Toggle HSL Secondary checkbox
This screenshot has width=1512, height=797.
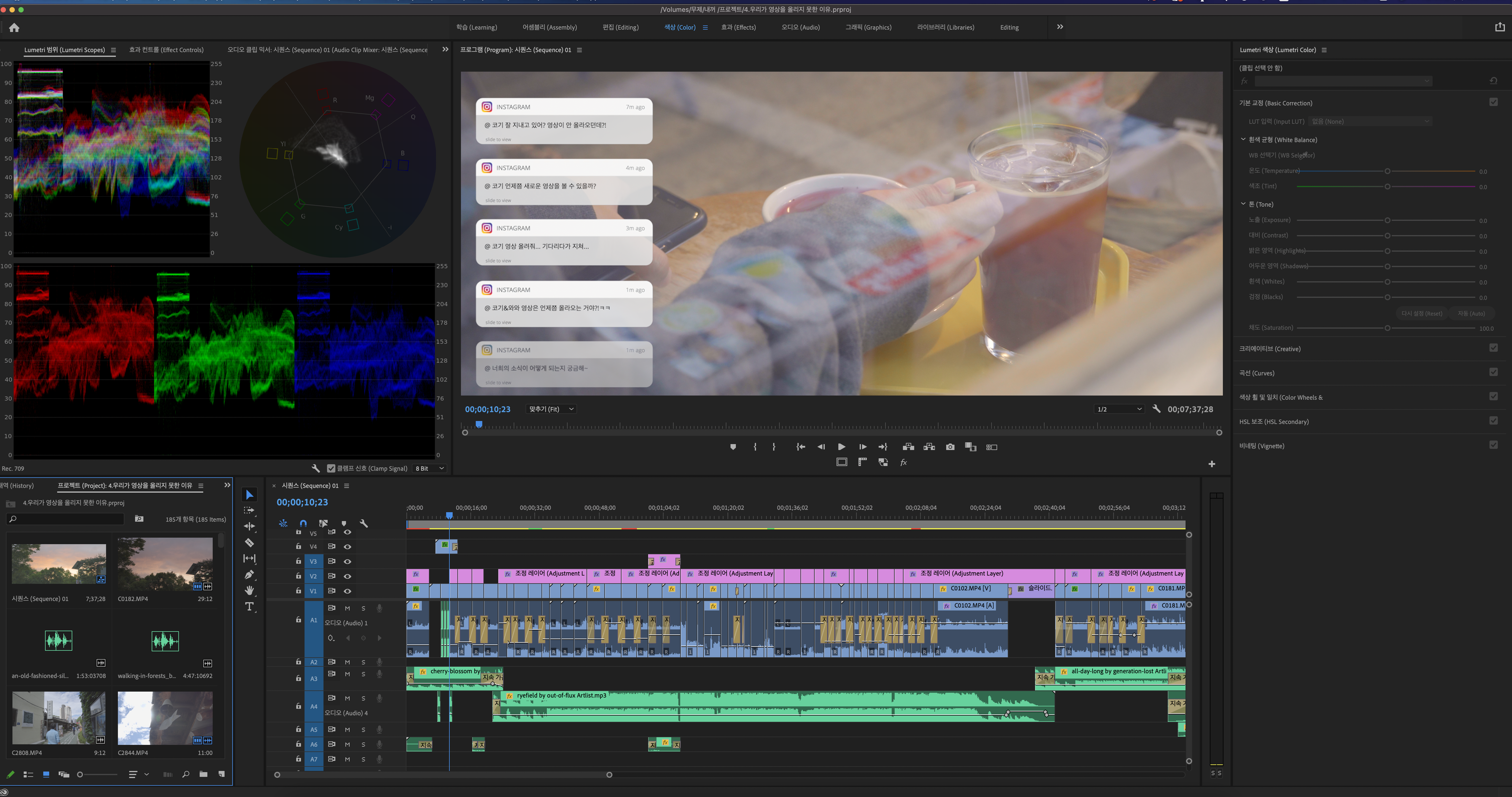pos(1493,420)
